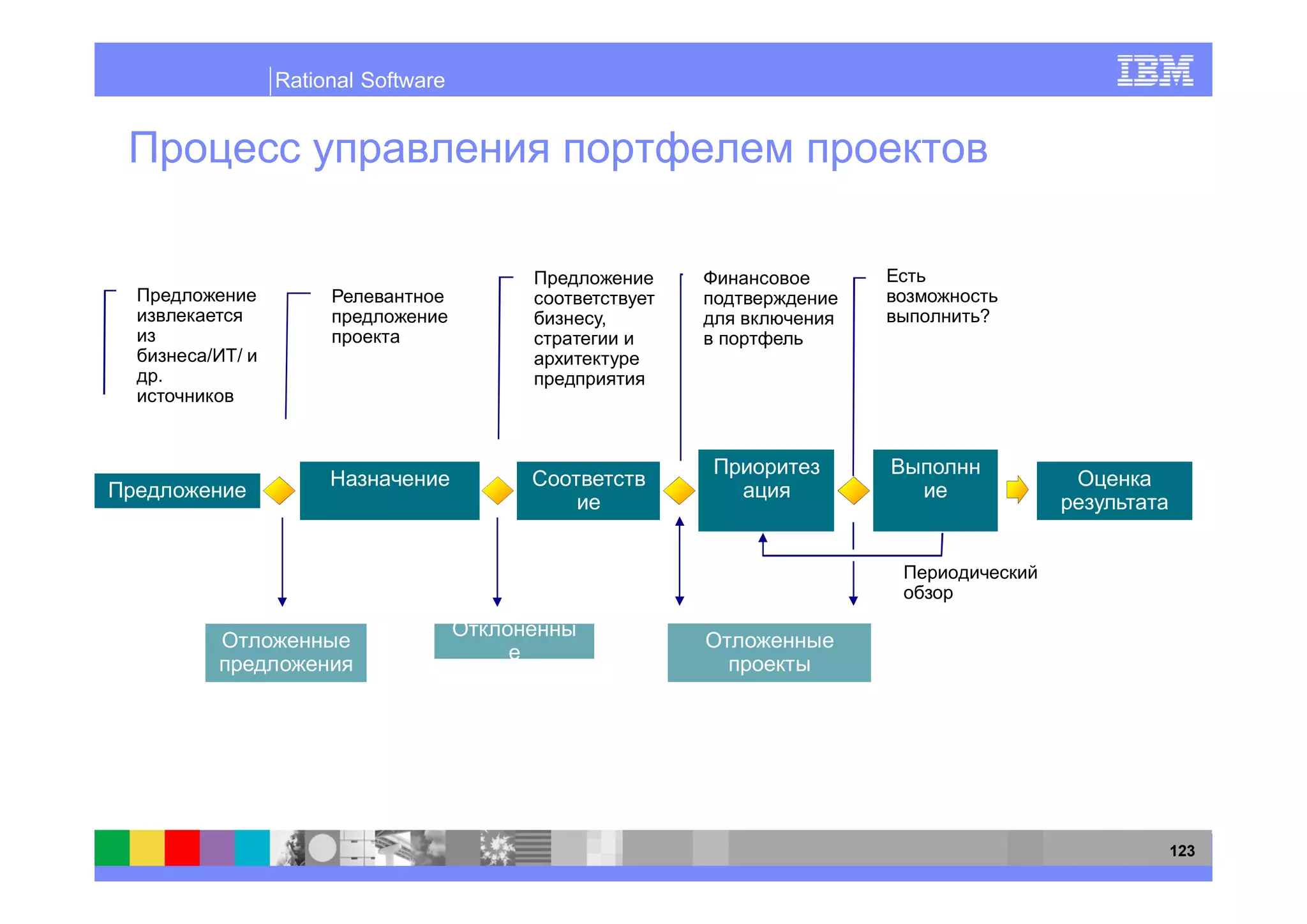Screen dimensions: 1307x924
Task: Click the Отклоненные box
Action: click(x=514, y=641)
